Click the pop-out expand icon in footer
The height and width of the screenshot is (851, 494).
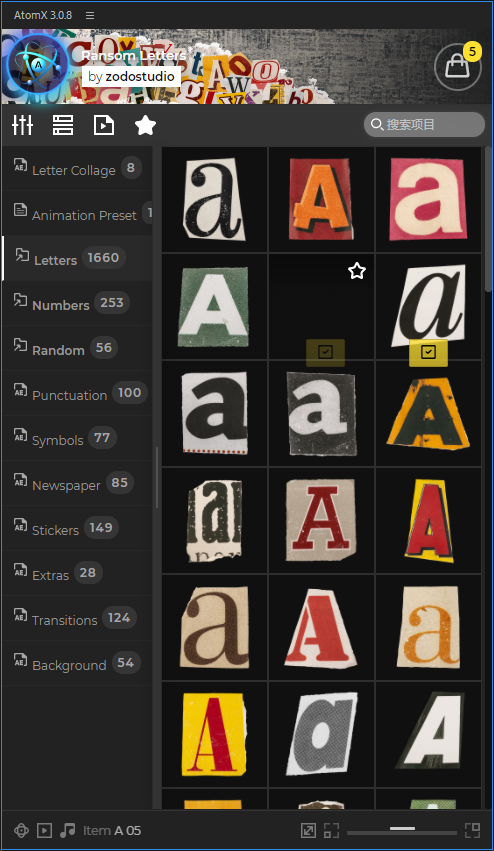click(x=308, y=830)
